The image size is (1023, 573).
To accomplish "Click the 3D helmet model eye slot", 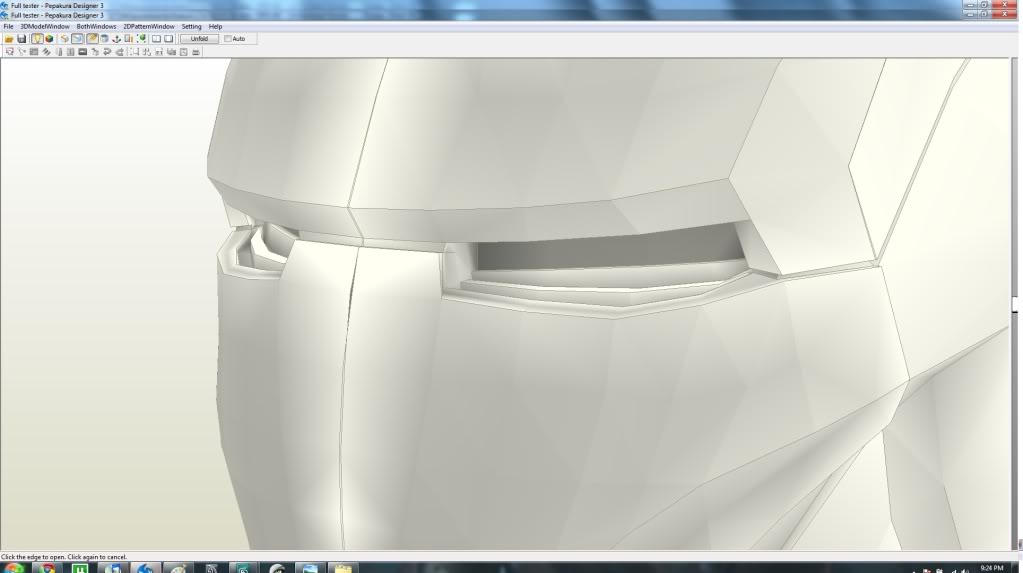I will coord(610,248).
